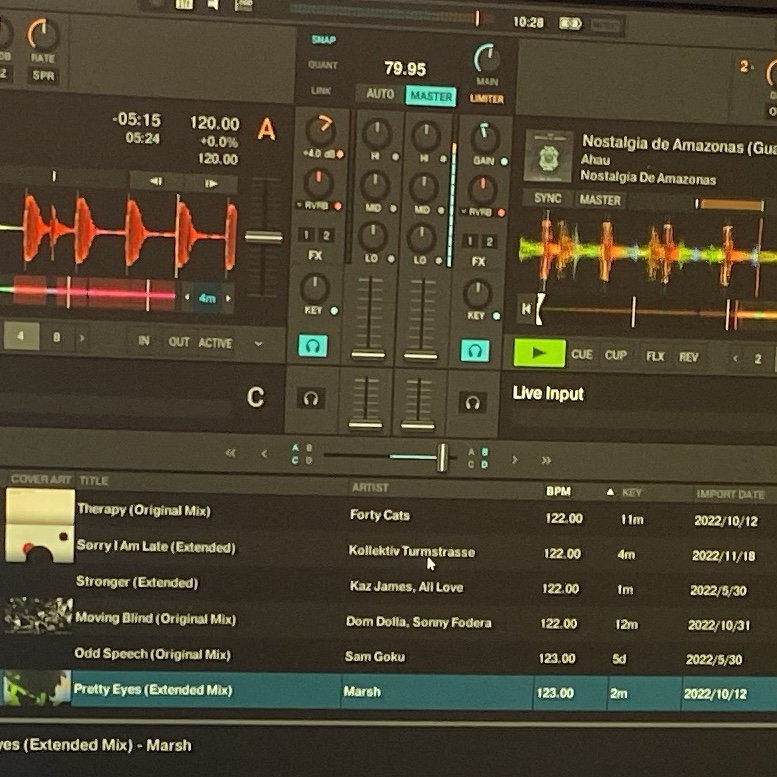Viewport: 777px width, 777px height.
Task: Click the Pretty Eyes cover art thumbnail
Action: 36,689
